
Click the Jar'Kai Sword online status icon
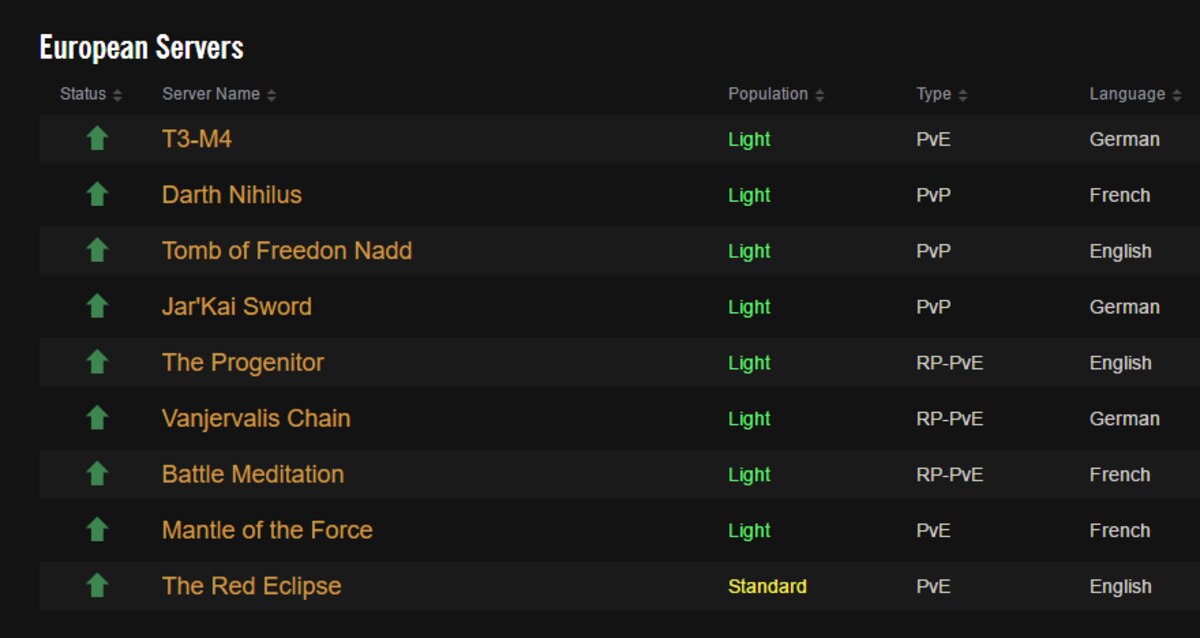coord(97,306)
